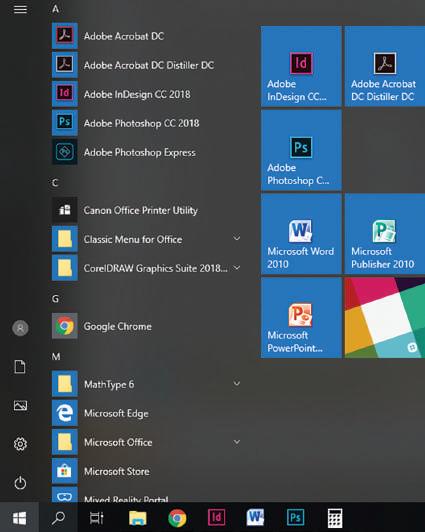The width and height of the screenshot is (425, 532).
Task: Expand the MathType 6 folder
Action: point(146,384)
